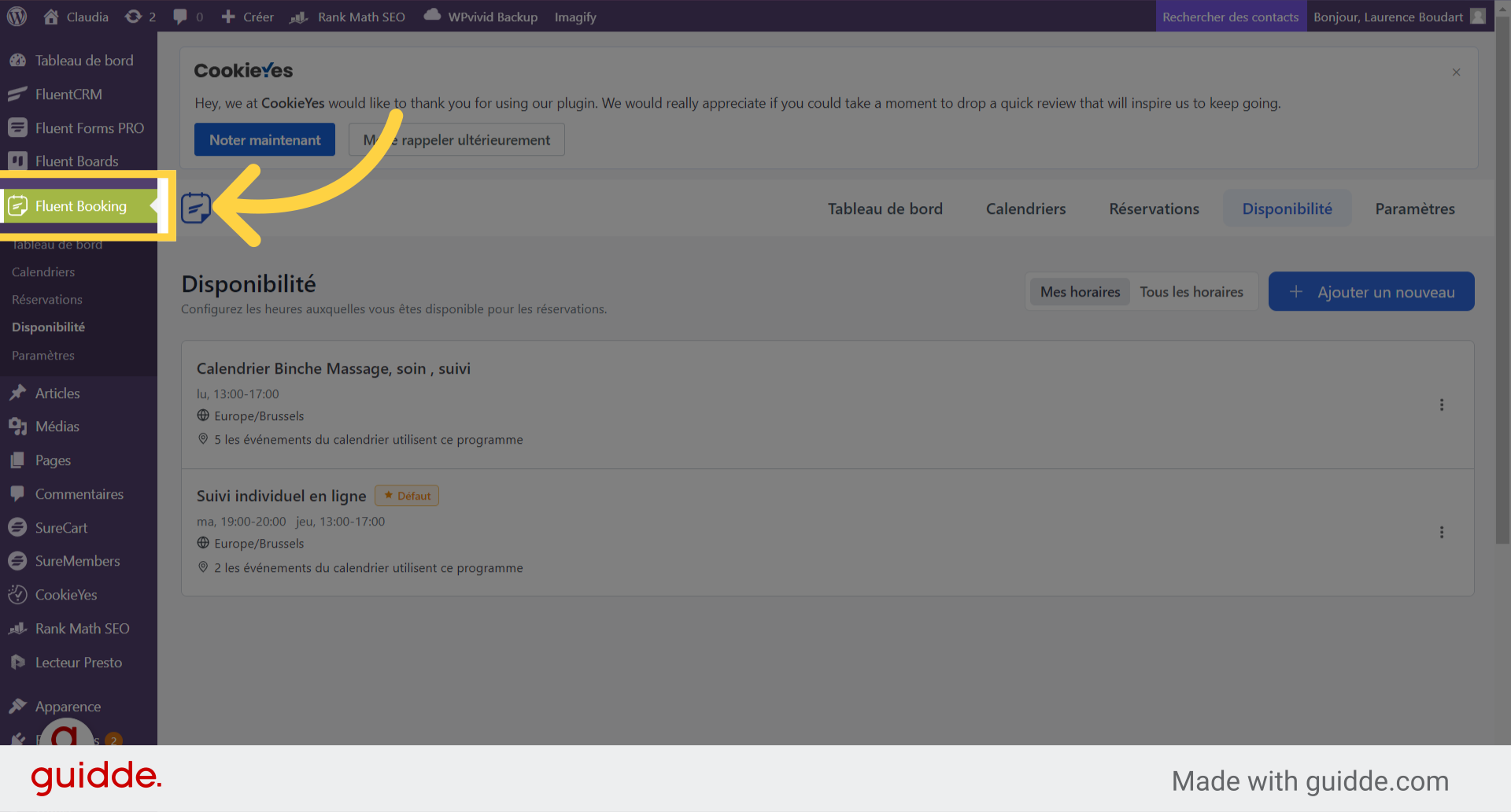This screenshot has width=1511, height=812.
Task: Open the Calendriers submenu link
Action: (43, 272)
